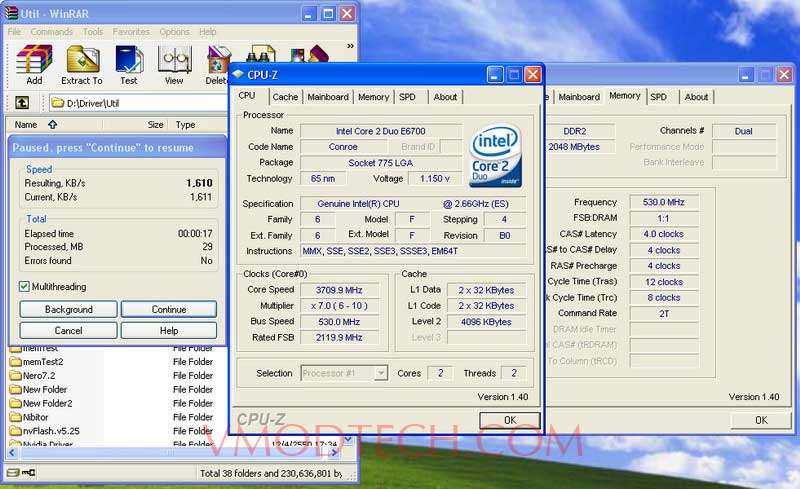Click the drive icon in WinRAR status bar
This screenshot has width=800, height=489.
coord(13,473)
